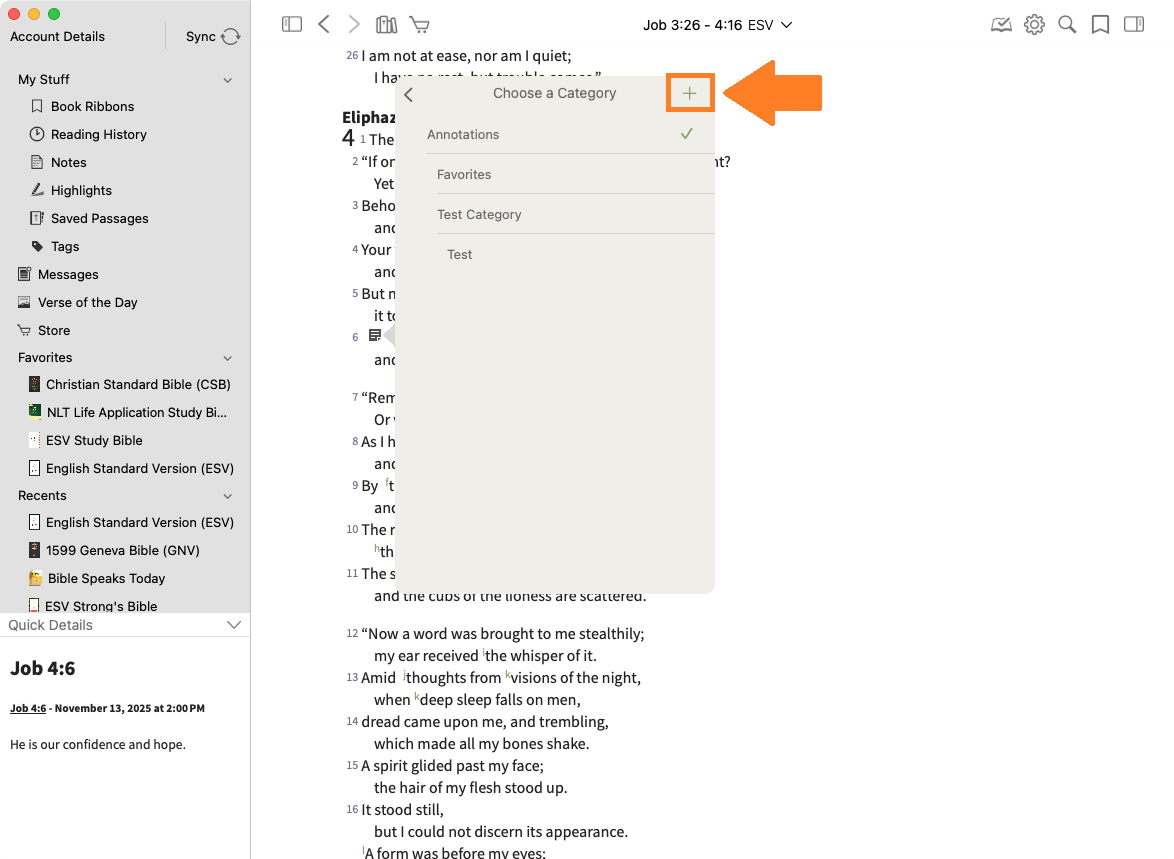Go back in the category popover

coord(409,94)
